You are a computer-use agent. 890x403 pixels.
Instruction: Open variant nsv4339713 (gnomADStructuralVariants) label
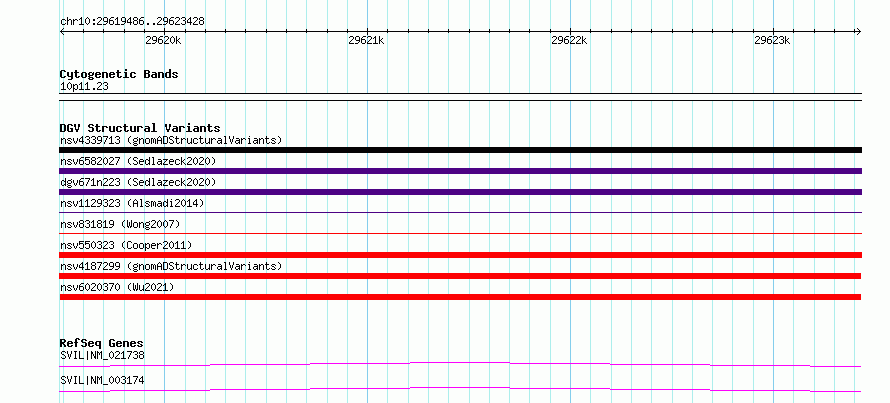coord(171,140)
